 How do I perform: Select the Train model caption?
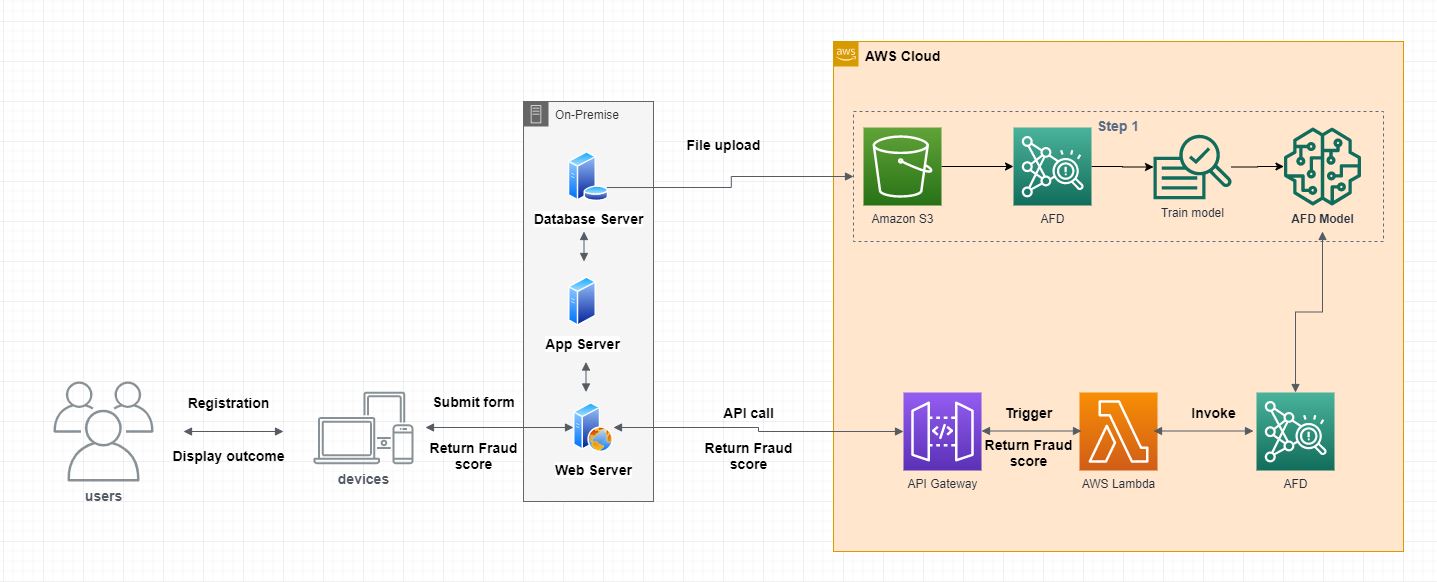(x=1192, y=212)
